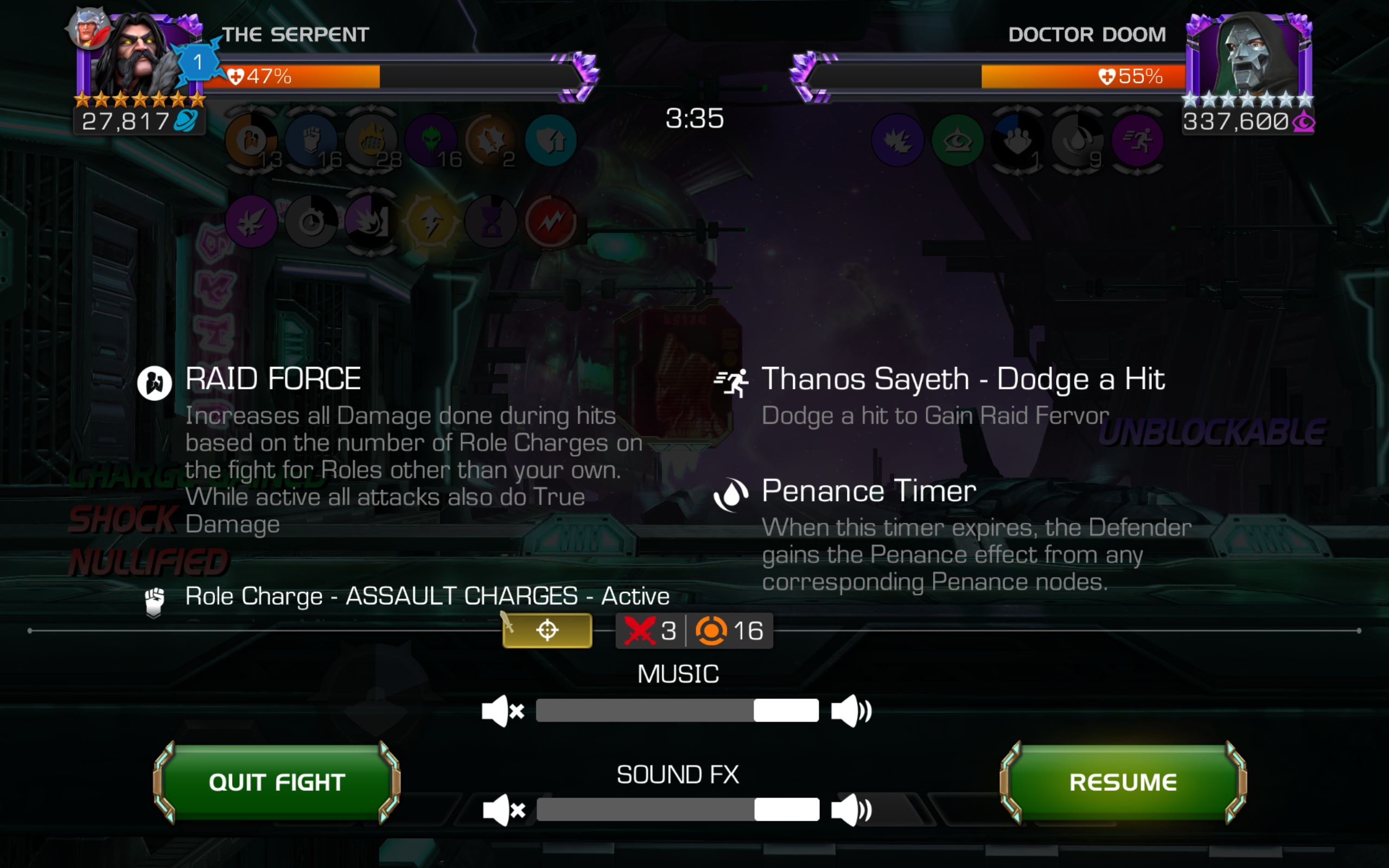
Task: Set music volume to maximum speaker icon
Action: 851,711
